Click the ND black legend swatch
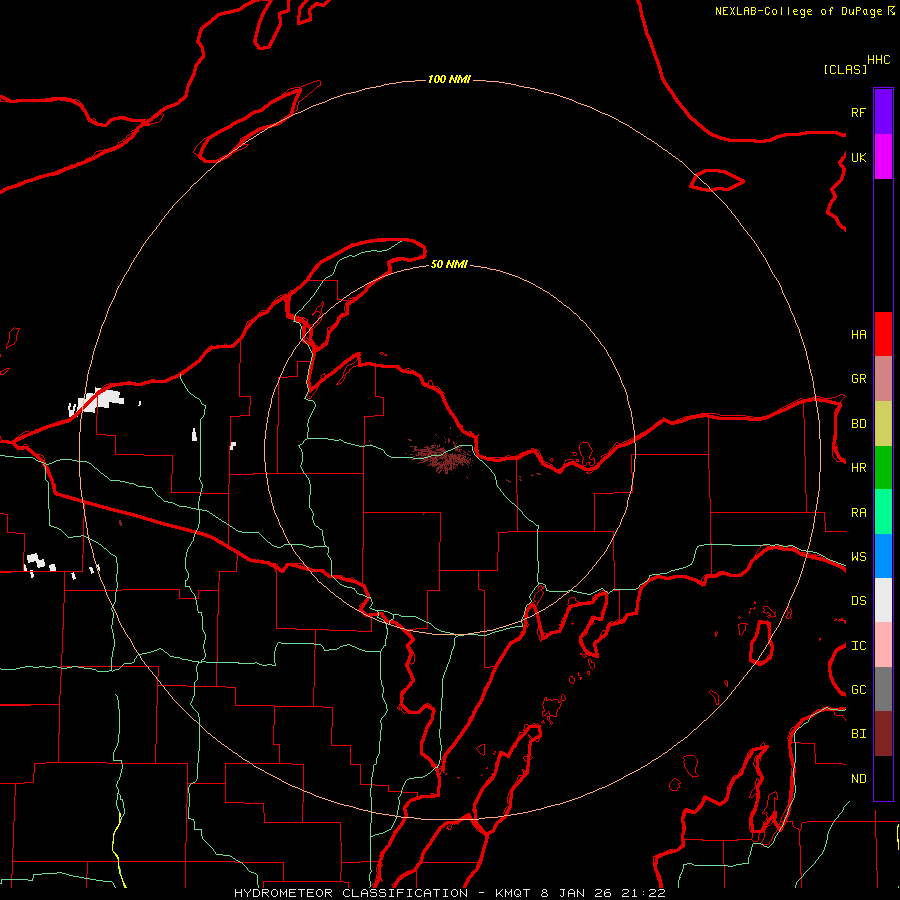Screen dimensions: 900x900 click(x=883, y=778)
